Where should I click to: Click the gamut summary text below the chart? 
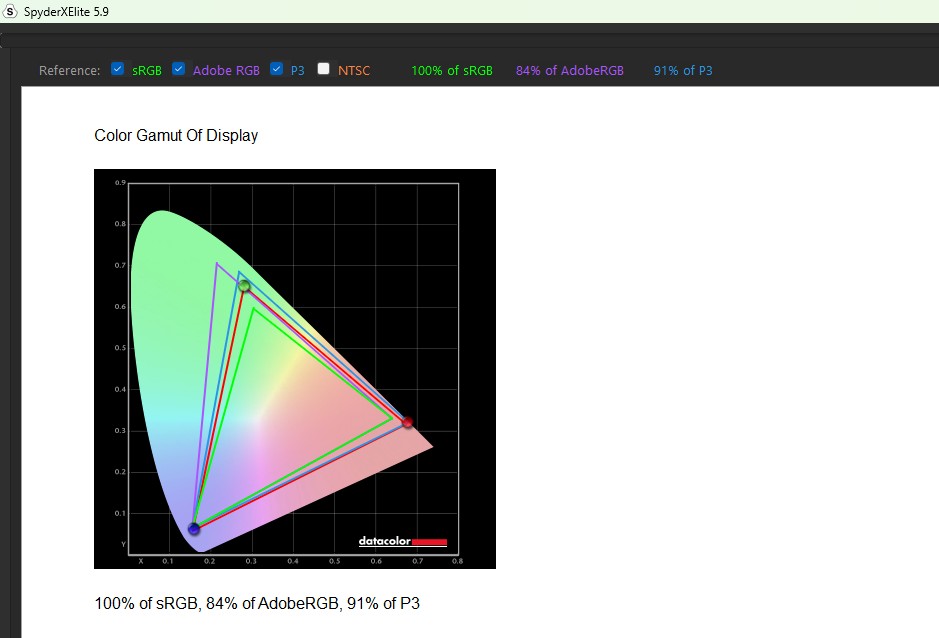click(x=257, y=603)
